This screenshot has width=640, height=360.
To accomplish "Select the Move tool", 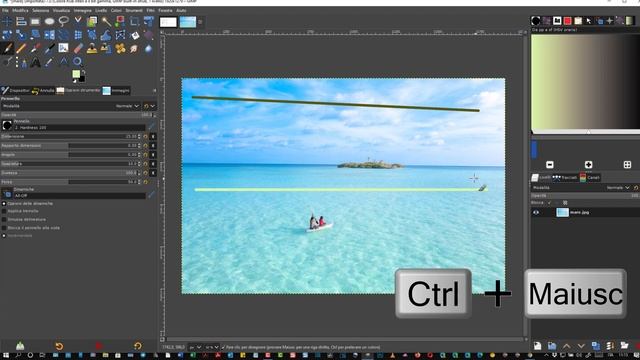I will 7,21.
